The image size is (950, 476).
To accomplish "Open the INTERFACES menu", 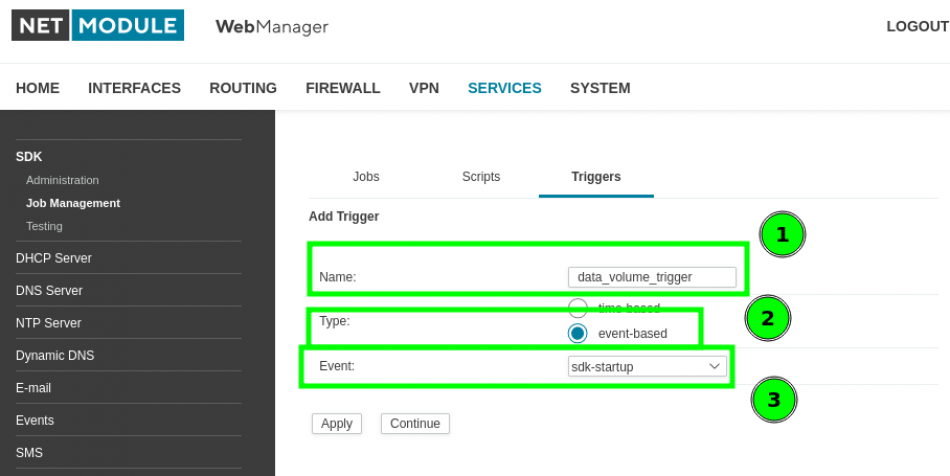I will pyautogui.click(x=134, y=88).
